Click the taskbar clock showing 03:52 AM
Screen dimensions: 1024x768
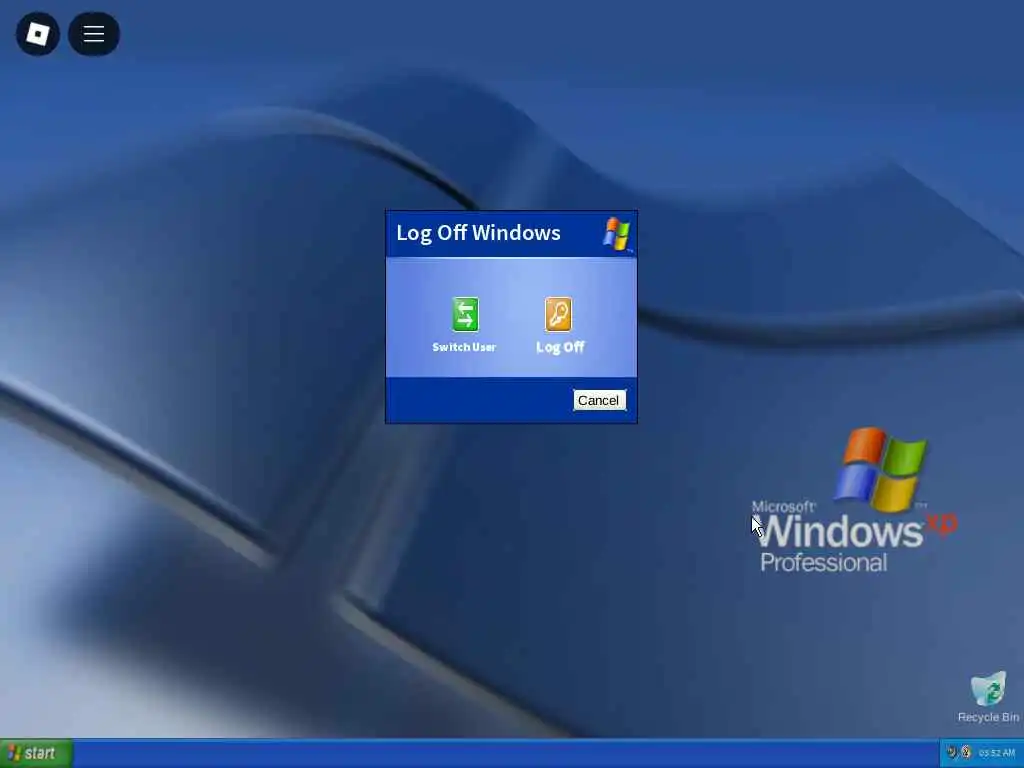click(x=997, y=753)
